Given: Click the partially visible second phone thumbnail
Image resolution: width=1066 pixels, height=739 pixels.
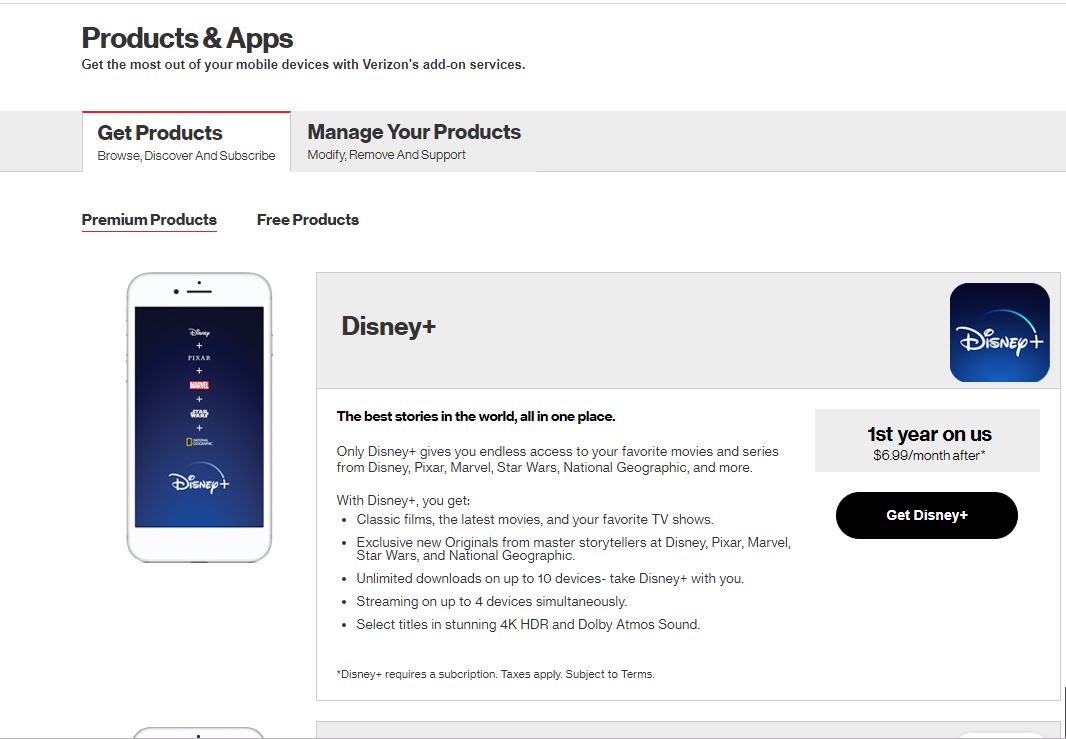Looking at the screenshot, I should 199,734.
